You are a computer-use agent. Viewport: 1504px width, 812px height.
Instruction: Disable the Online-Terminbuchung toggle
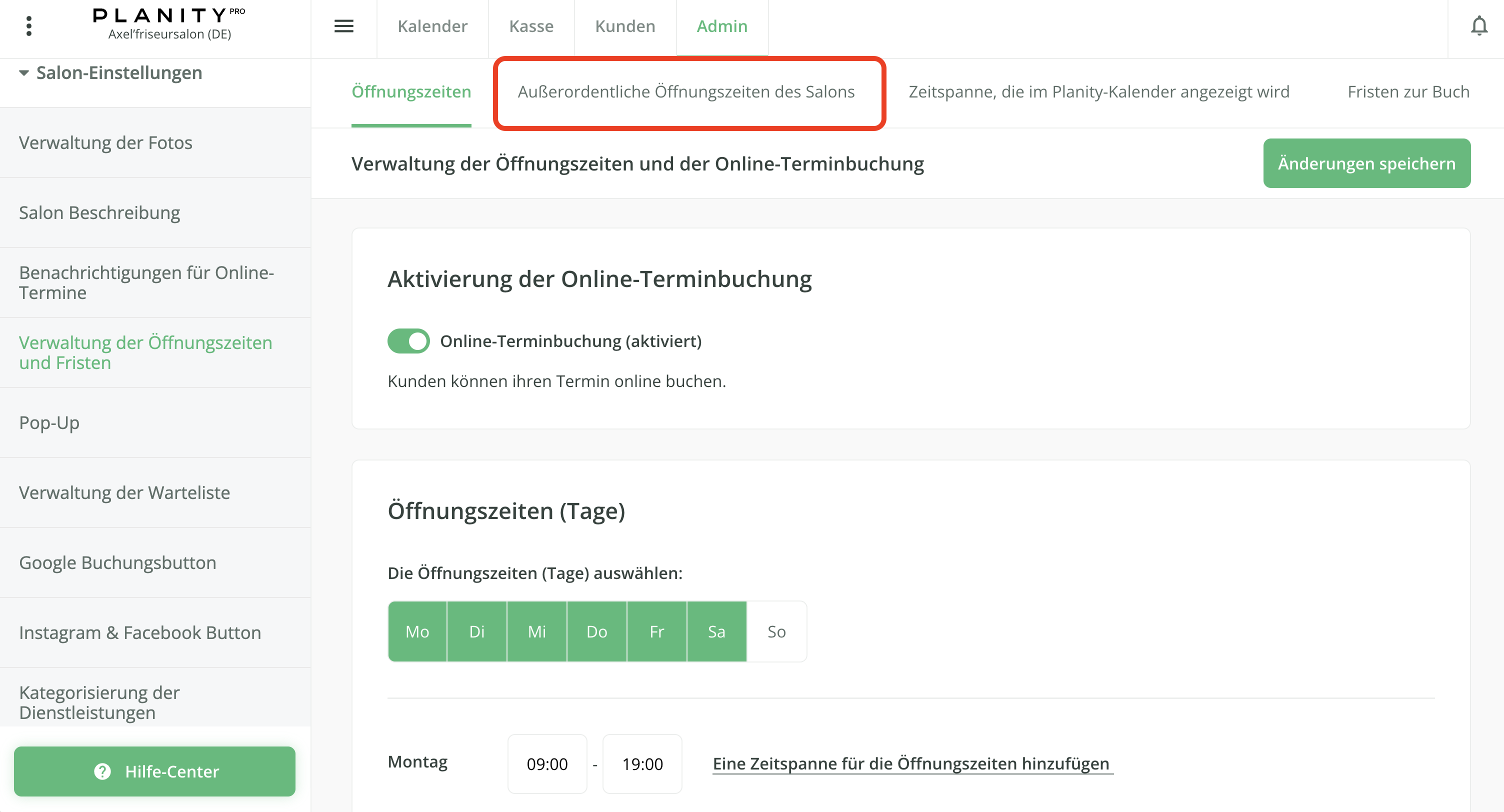pyautogui.click(x=408, y=341)
